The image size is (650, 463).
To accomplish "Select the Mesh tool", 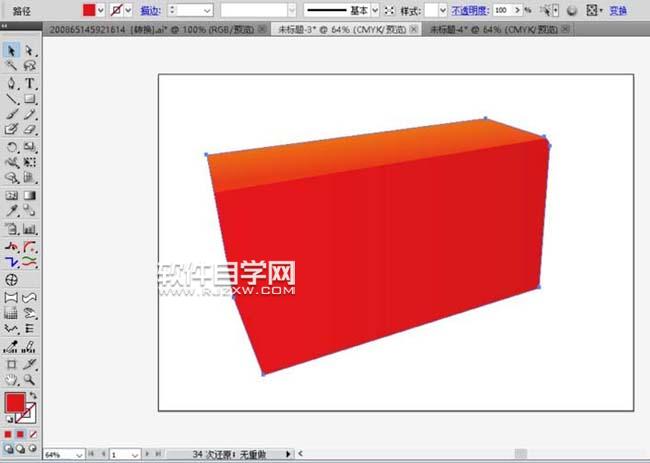I will 11,195.
